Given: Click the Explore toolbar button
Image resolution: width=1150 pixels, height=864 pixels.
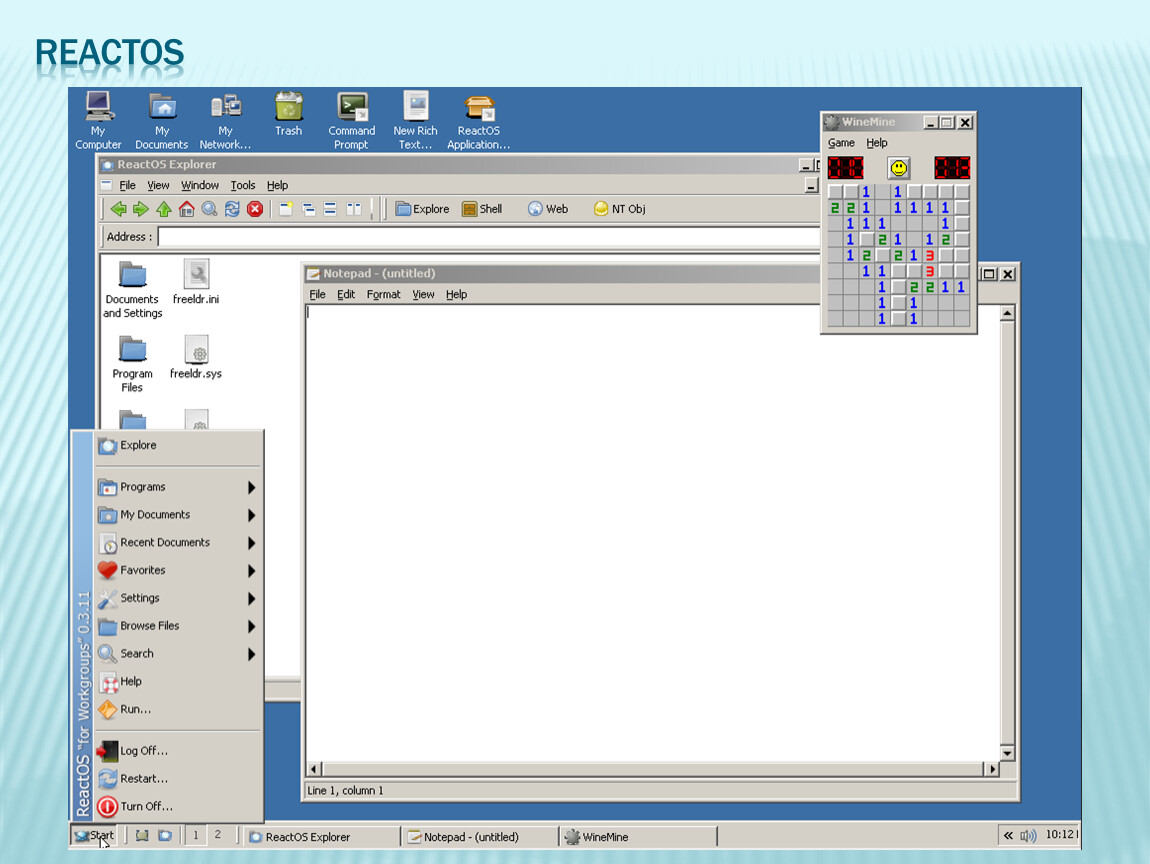Looking at the screenshot, I should tap(422, 209).
